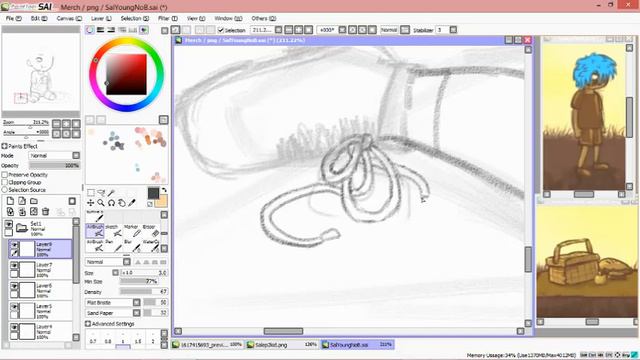Select the Blur brush
640x360 pixels.
point(133,245)
